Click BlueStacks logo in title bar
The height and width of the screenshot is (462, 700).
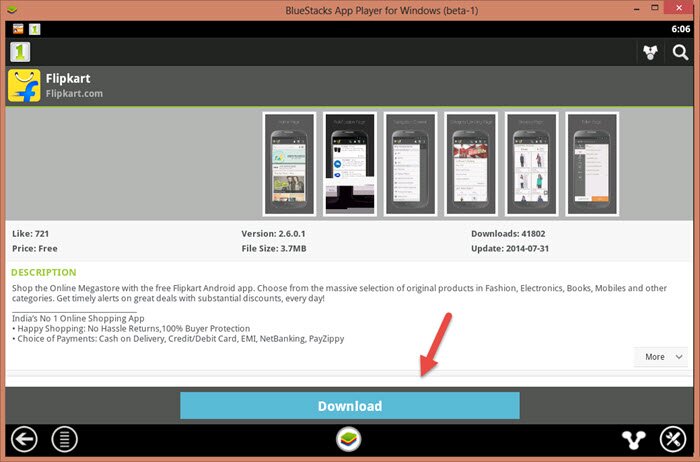[12, 9]
